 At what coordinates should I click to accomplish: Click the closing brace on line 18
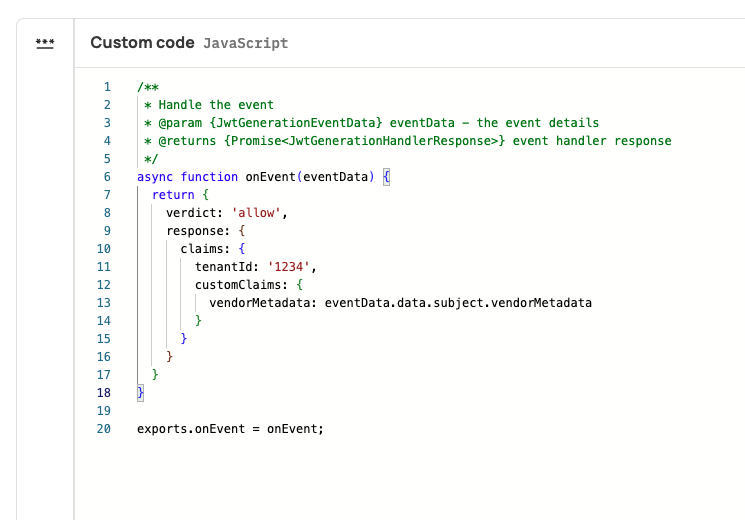point(141,393)
